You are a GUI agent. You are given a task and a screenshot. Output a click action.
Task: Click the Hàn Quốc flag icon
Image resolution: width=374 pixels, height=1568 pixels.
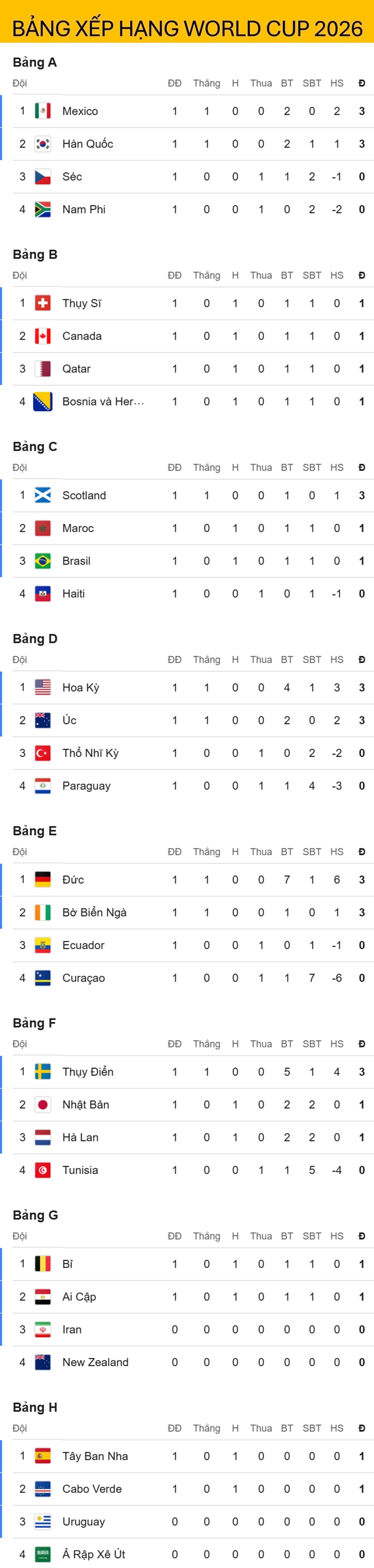coord(43,144)
